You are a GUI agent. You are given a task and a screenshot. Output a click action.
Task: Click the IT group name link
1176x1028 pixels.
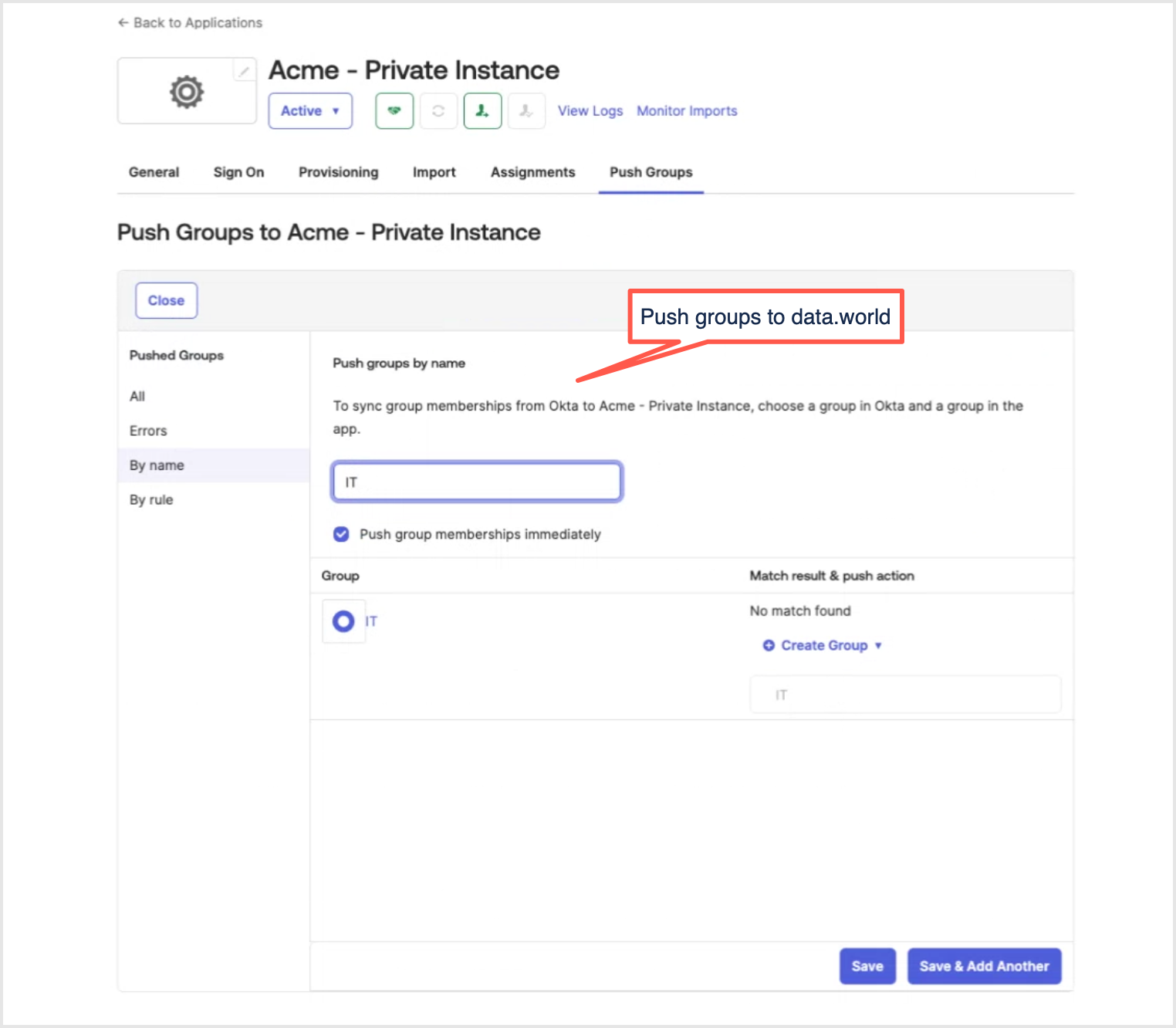point(372,621)
